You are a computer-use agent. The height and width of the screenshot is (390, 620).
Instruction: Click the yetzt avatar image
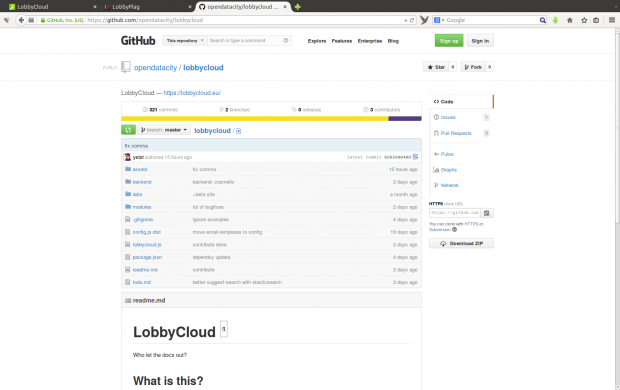tap(127, 157)
